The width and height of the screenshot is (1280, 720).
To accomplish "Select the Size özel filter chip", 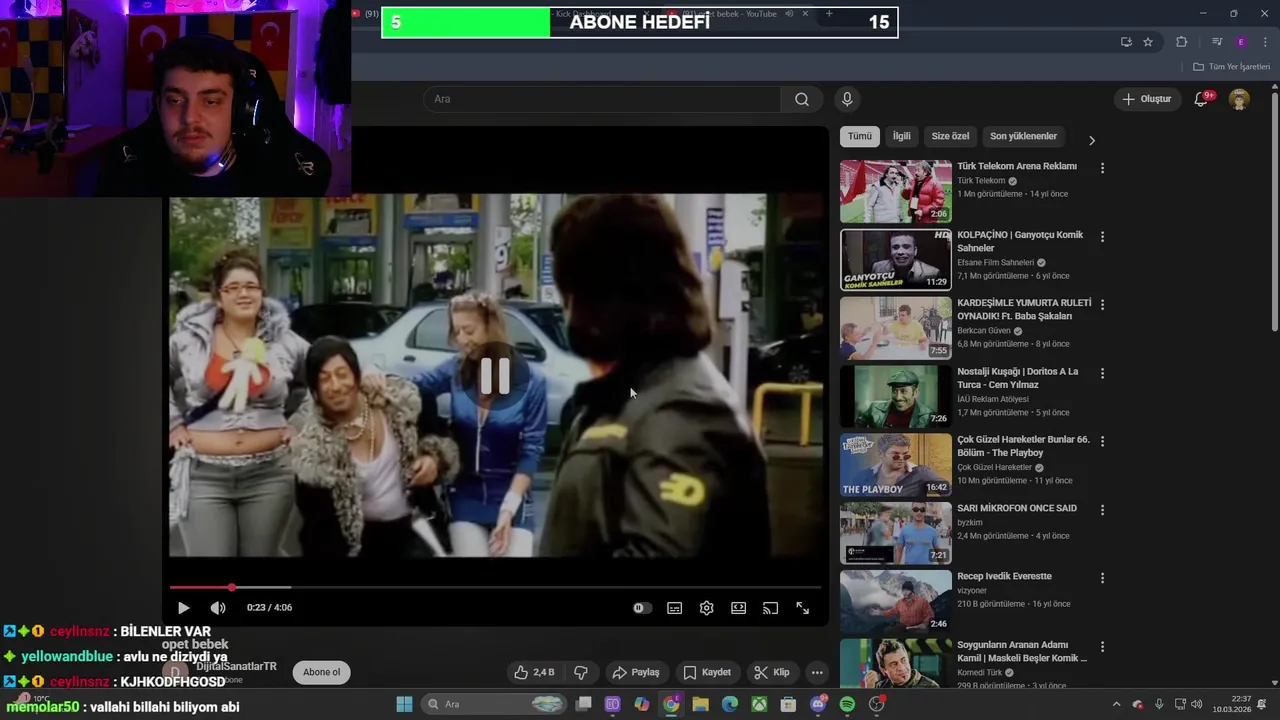I will coord(950,136).
